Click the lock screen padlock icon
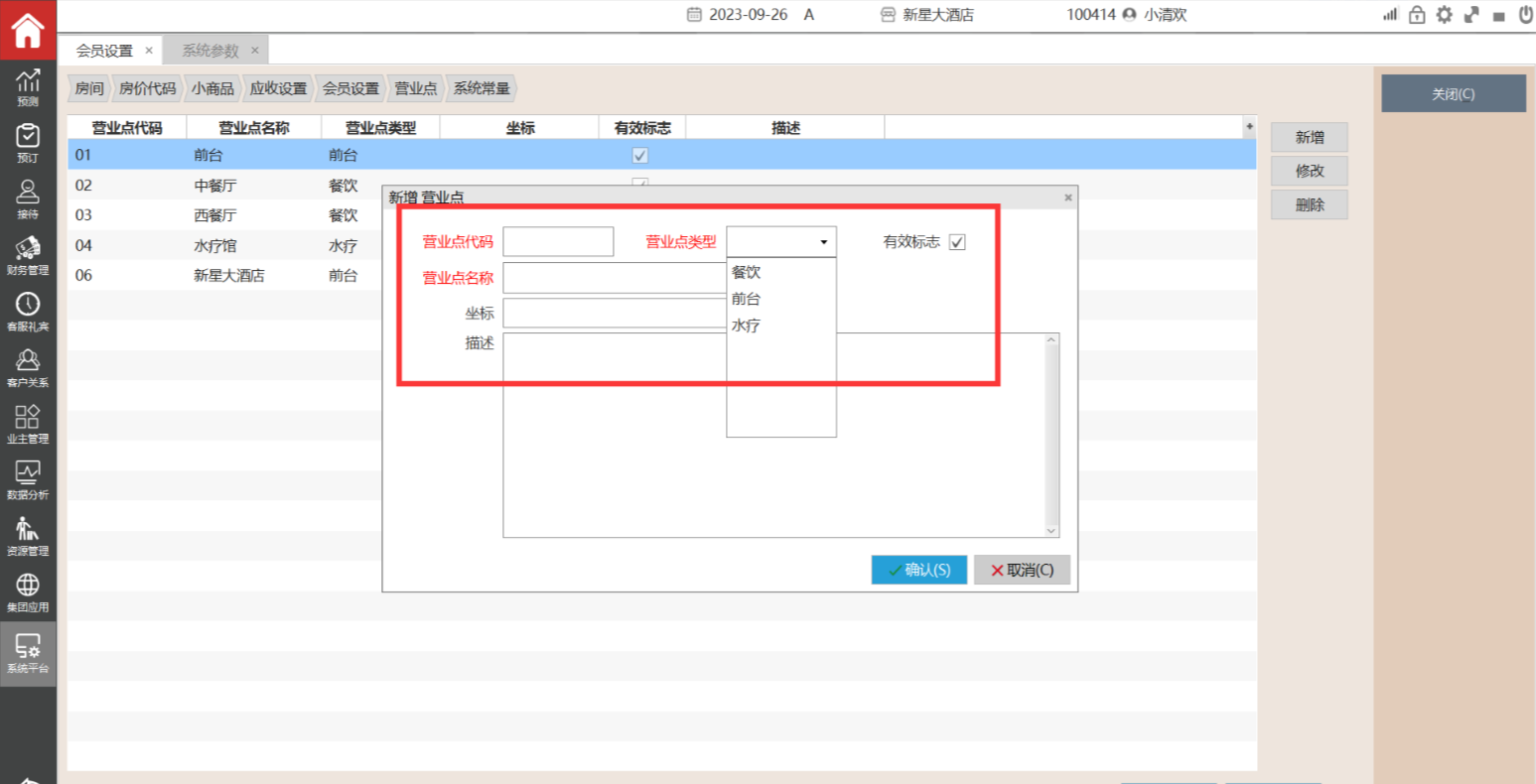The width and height of the screenshot is (1536, 784). 1417,15
